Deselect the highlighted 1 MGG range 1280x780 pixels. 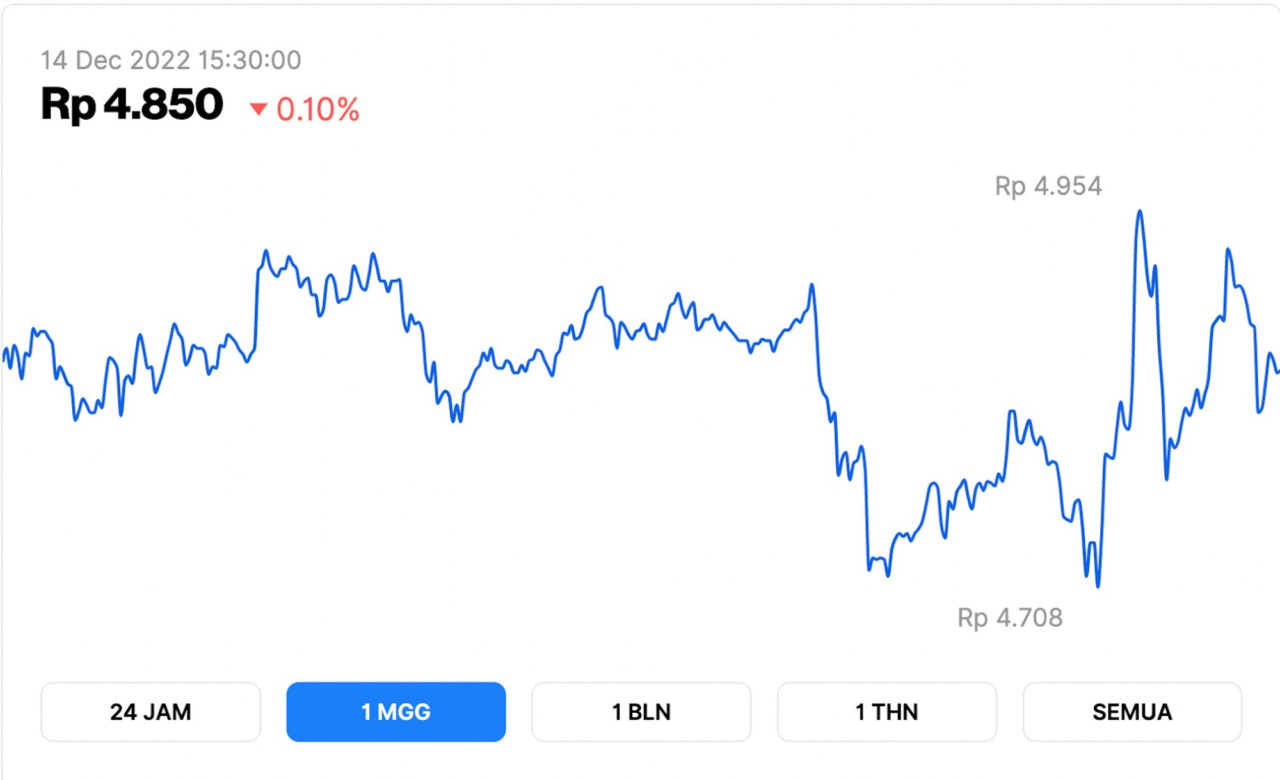pyautogui.click(x=396, y=712)
